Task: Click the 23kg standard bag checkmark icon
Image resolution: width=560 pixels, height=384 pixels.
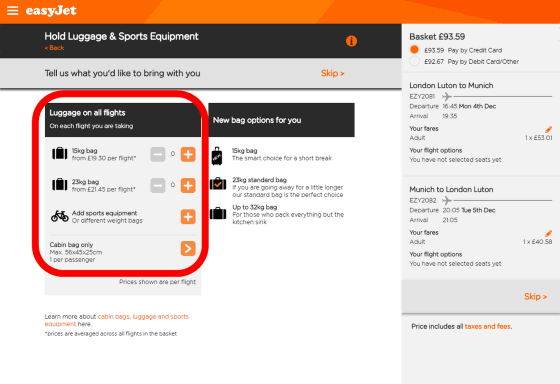Action: point(218,184)
